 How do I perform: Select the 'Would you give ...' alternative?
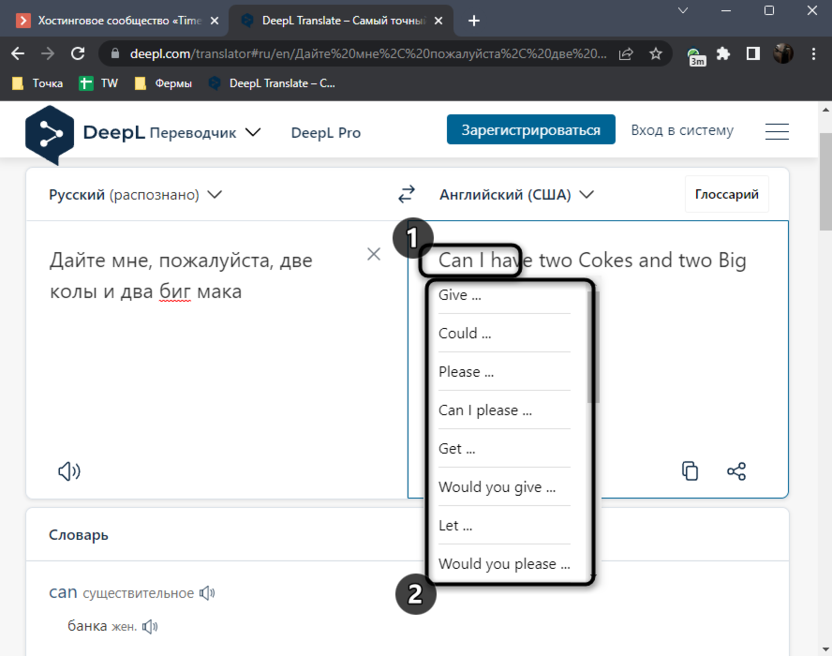(497, 487)
